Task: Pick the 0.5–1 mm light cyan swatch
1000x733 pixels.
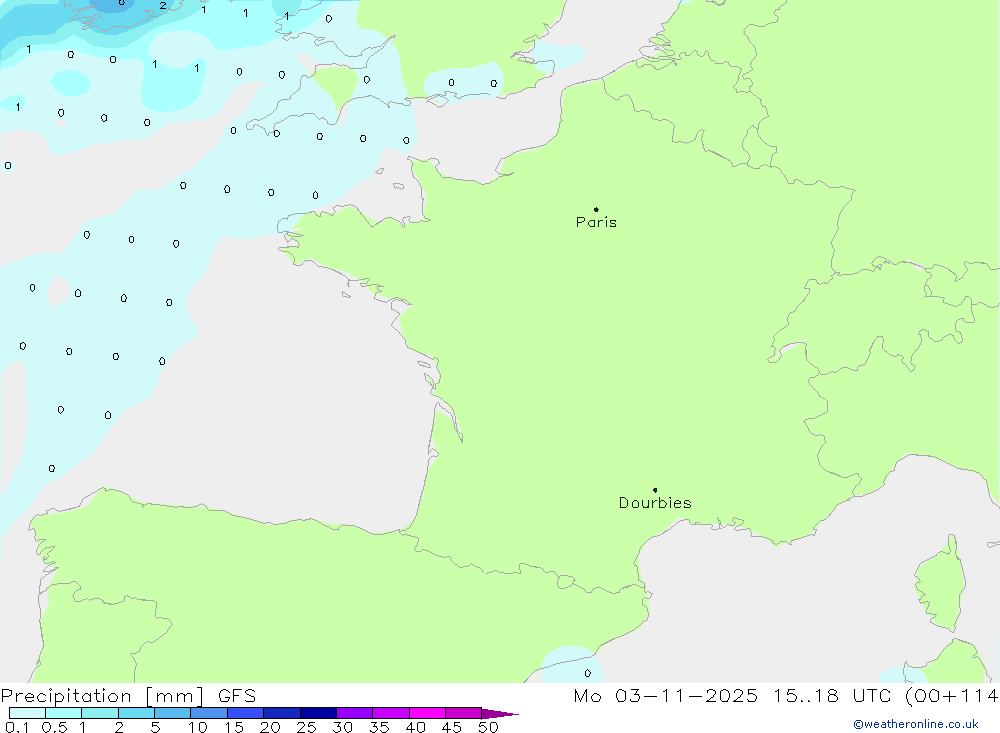Action: coord(64,713)
